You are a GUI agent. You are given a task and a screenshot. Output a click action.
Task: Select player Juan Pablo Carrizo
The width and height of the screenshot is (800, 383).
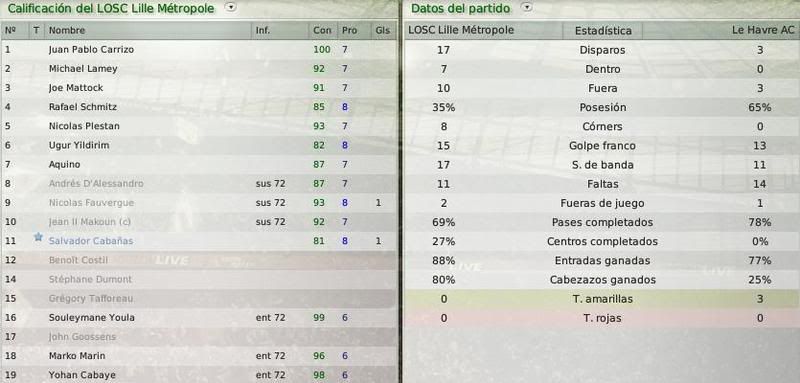[91, 49]
